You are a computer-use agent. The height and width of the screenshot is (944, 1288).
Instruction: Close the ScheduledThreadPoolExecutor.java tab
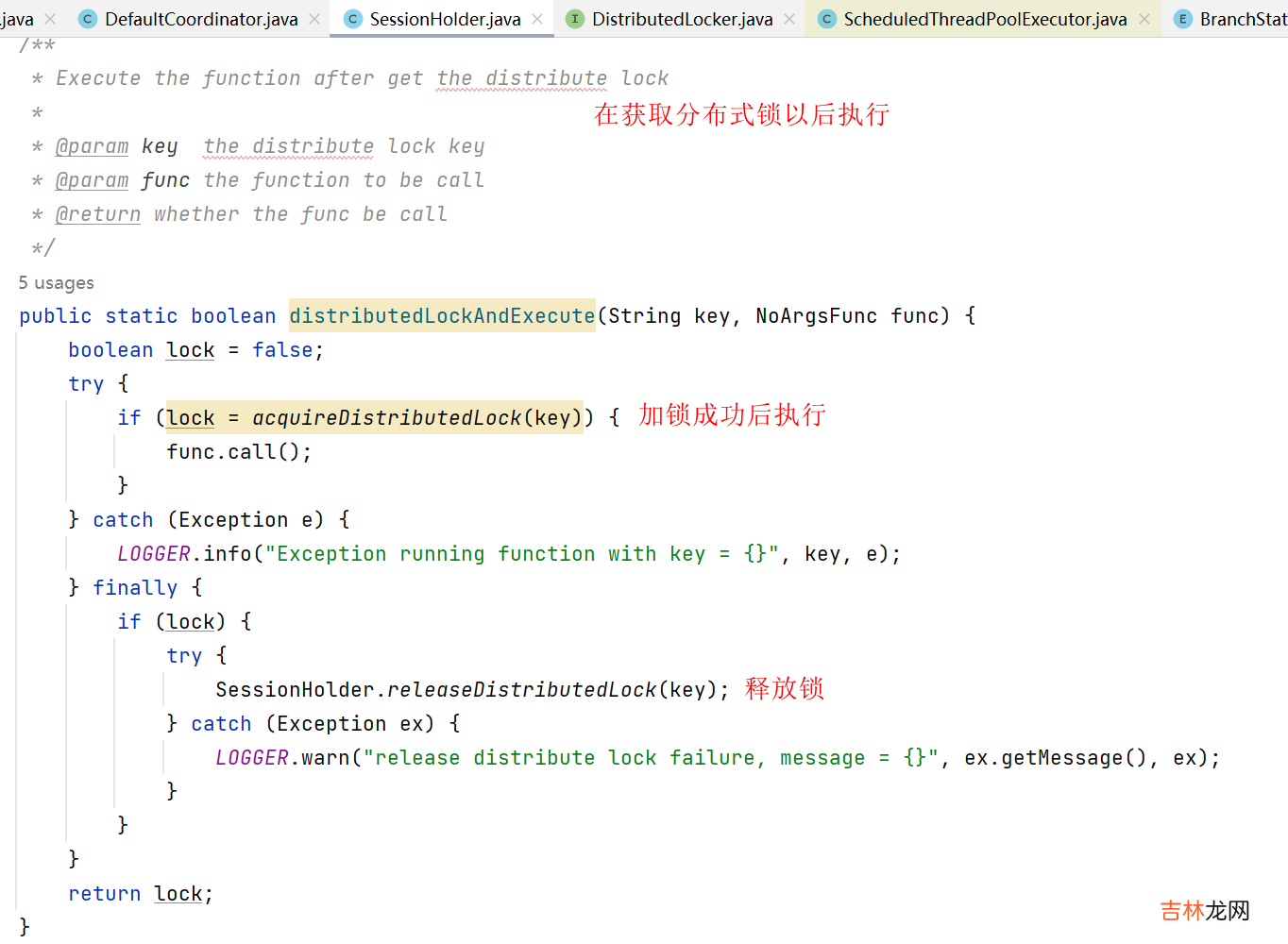pos(1144,19)
